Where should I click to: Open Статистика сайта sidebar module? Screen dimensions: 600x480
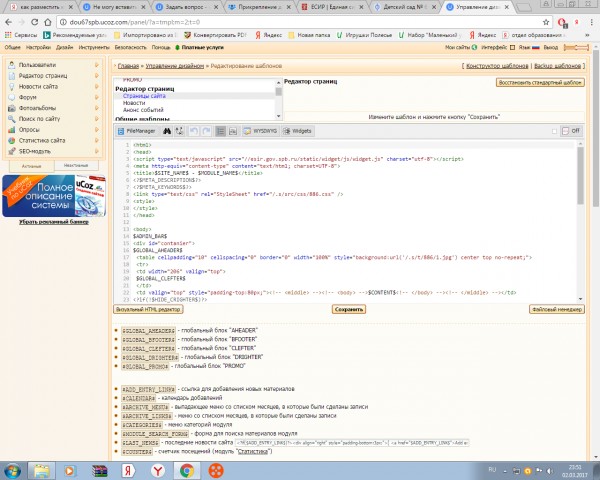(x=42, y=140)
